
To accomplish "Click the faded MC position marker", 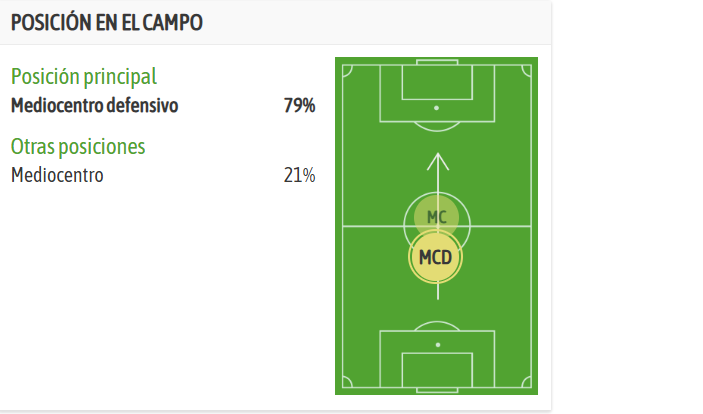I will (x=436, y=217).
